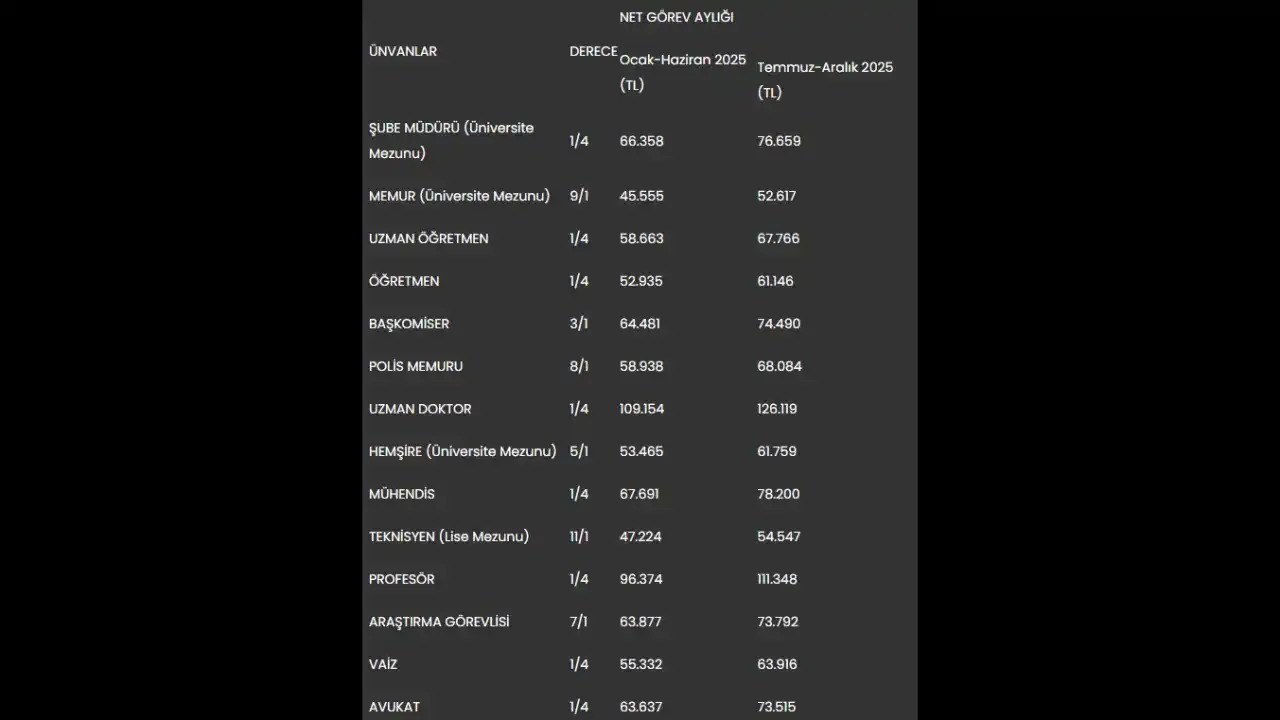The image size is (1280, 720).
Task: Click the DERECE column header
Action: coord(593,51)
